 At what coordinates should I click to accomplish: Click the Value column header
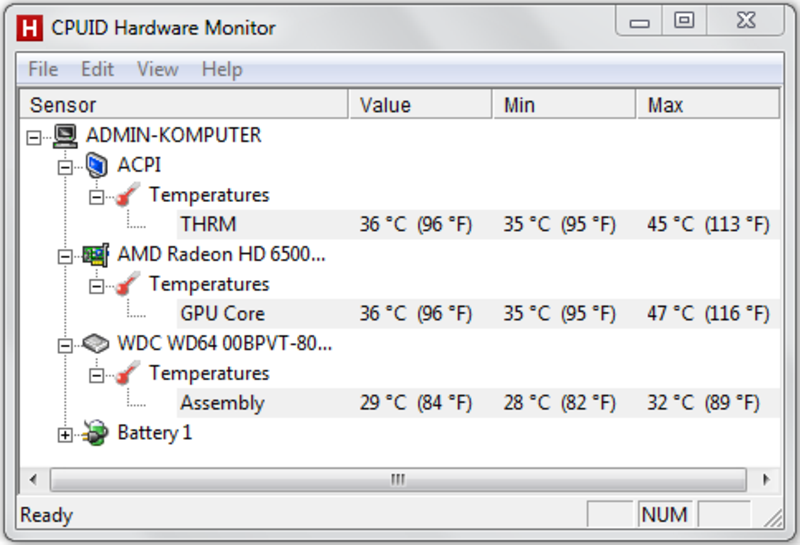(x=420, y=105)
